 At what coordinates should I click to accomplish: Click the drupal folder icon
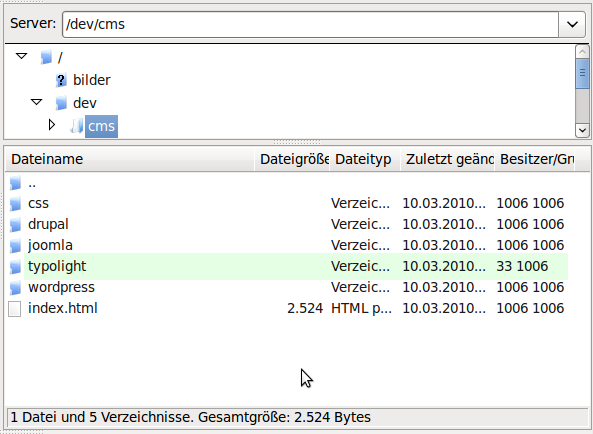[15, 225]
